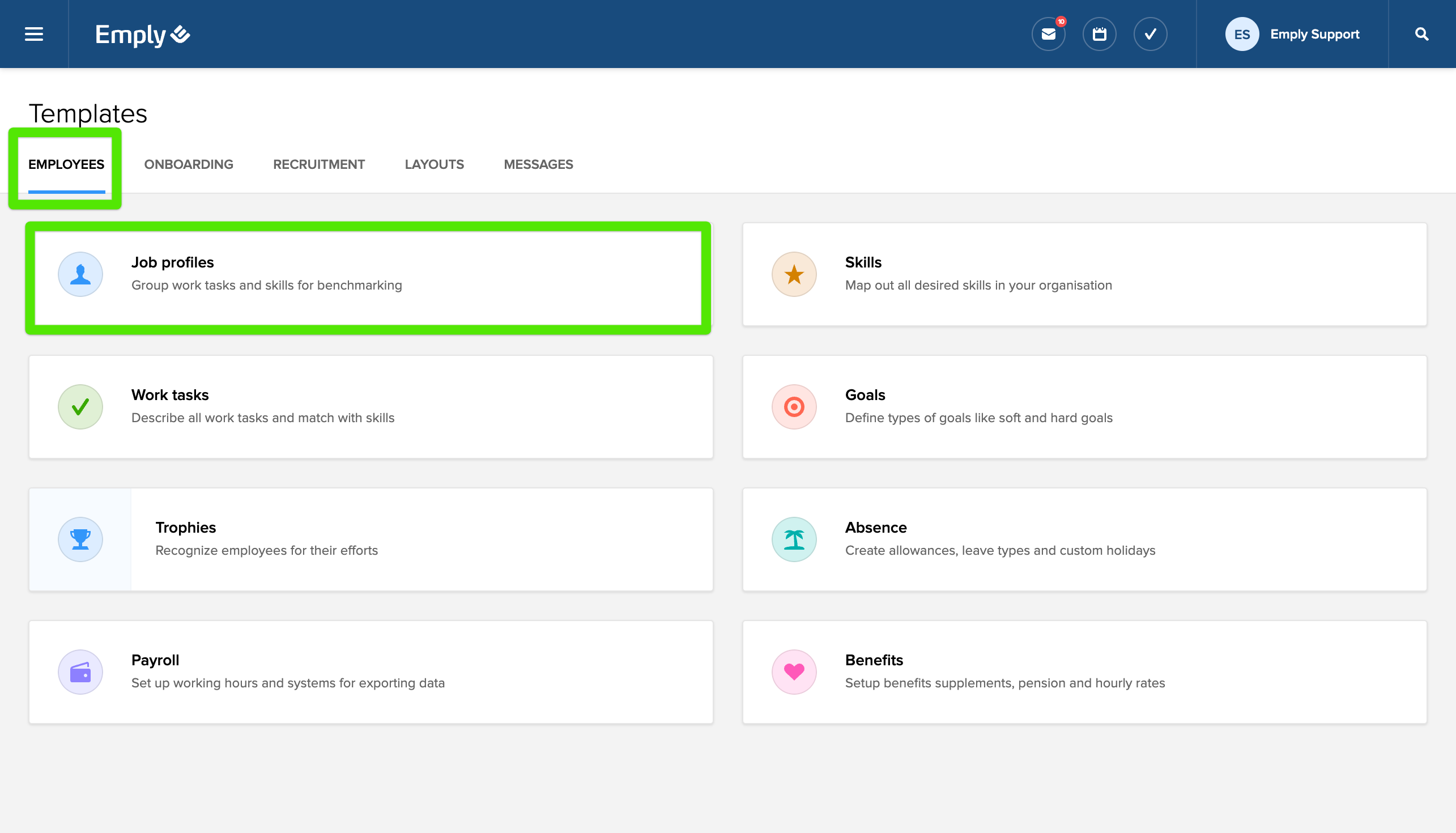Viewport: 1456px width, 833px height.
Task: Click the Emply logo
Action: coord(142,35)
